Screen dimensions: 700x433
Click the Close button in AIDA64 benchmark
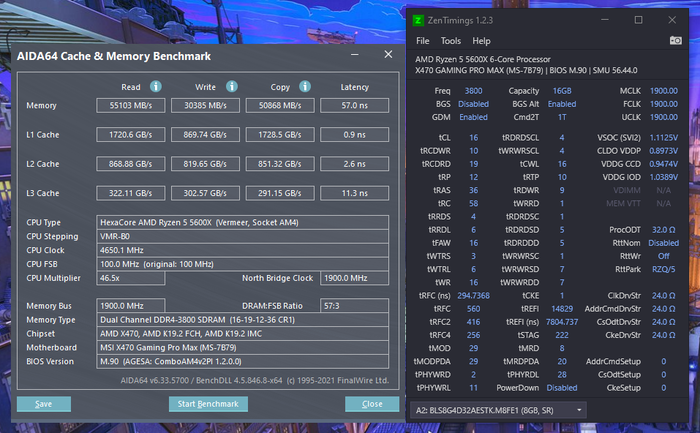[372, 404]
